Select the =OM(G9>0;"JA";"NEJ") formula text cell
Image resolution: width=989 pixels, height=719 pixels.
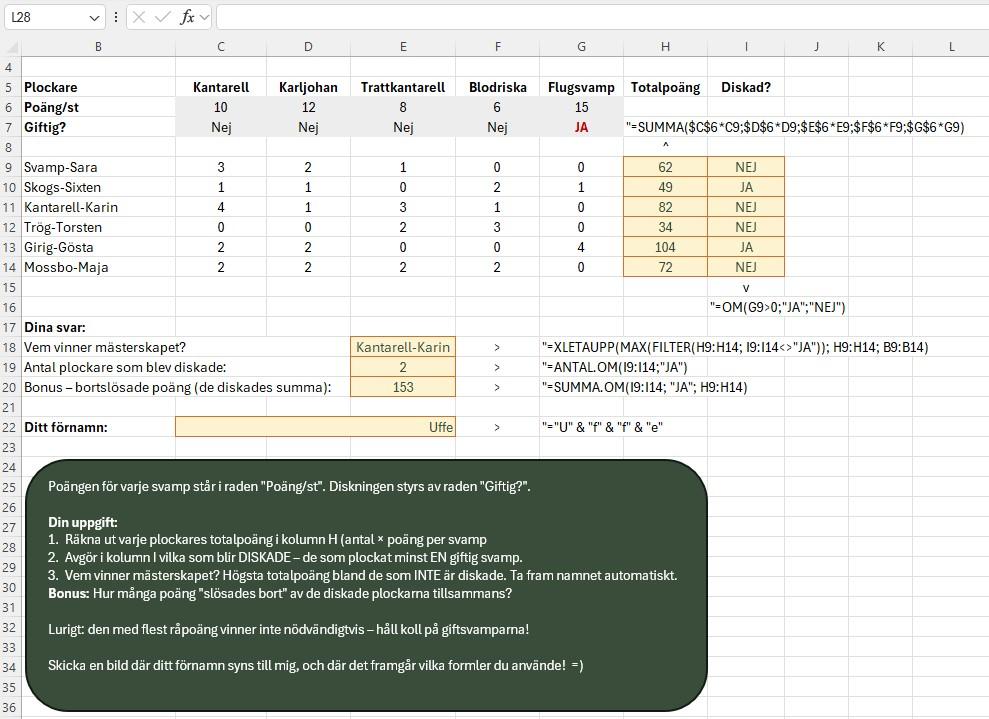(x=777, y=307)
